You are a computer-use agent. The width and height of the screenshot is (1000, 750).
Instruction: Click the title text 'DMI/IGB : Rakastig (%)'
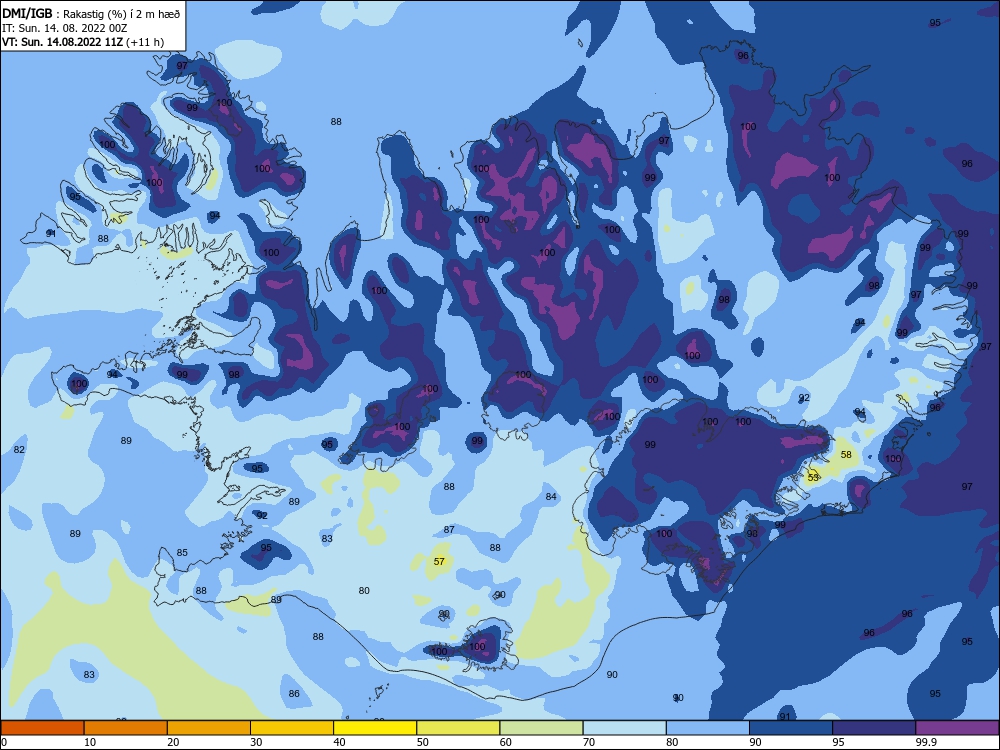point(64,14)
